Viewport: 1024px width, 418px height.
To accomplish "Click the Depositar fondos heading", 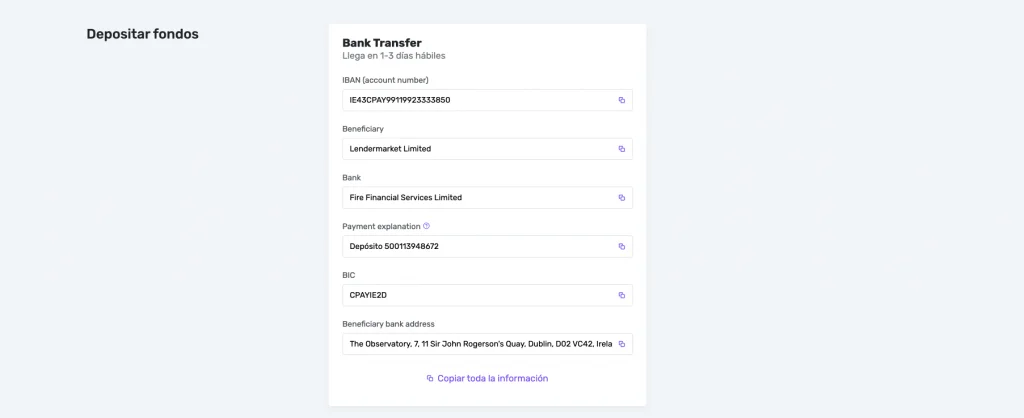I will tap(143, 34).
